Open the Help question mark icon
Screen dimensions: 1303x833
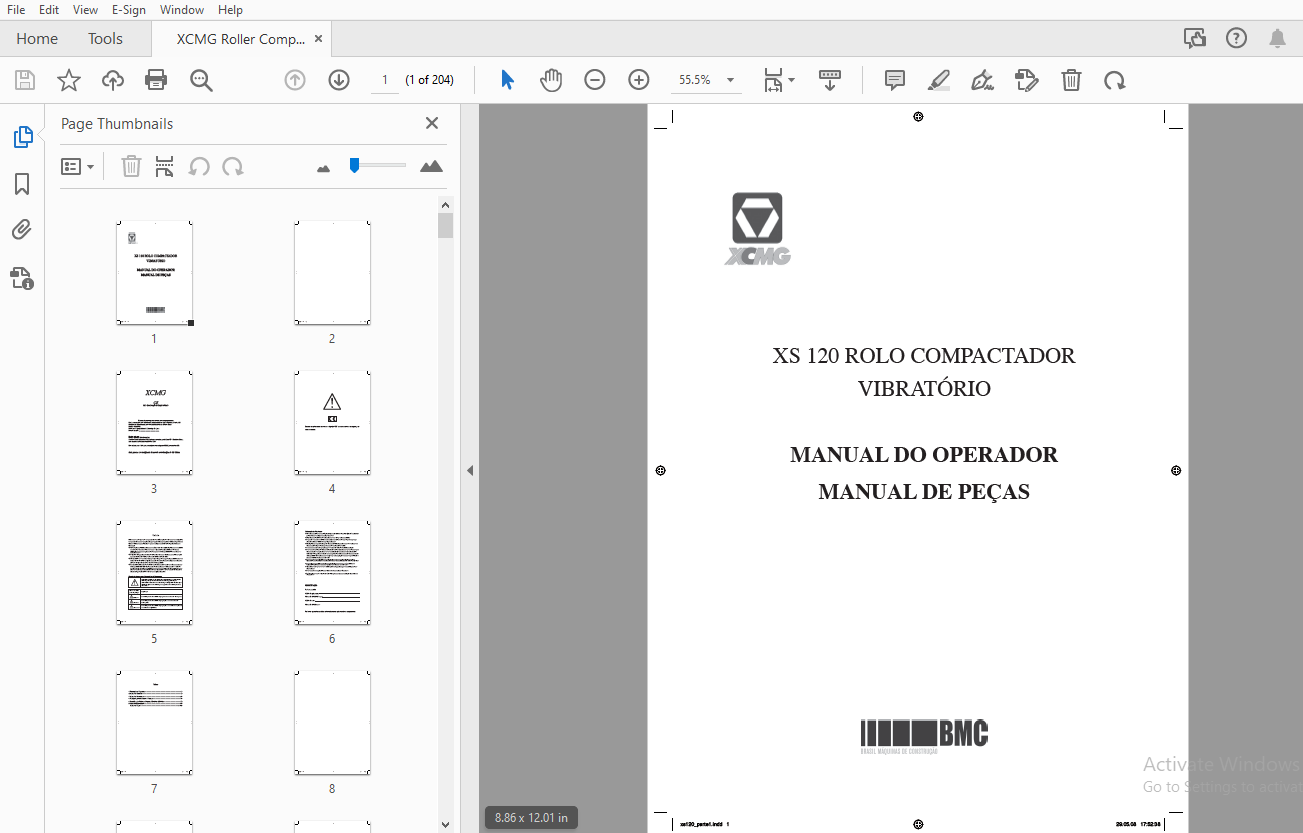pyautogui.click(x=1236, y=39)
